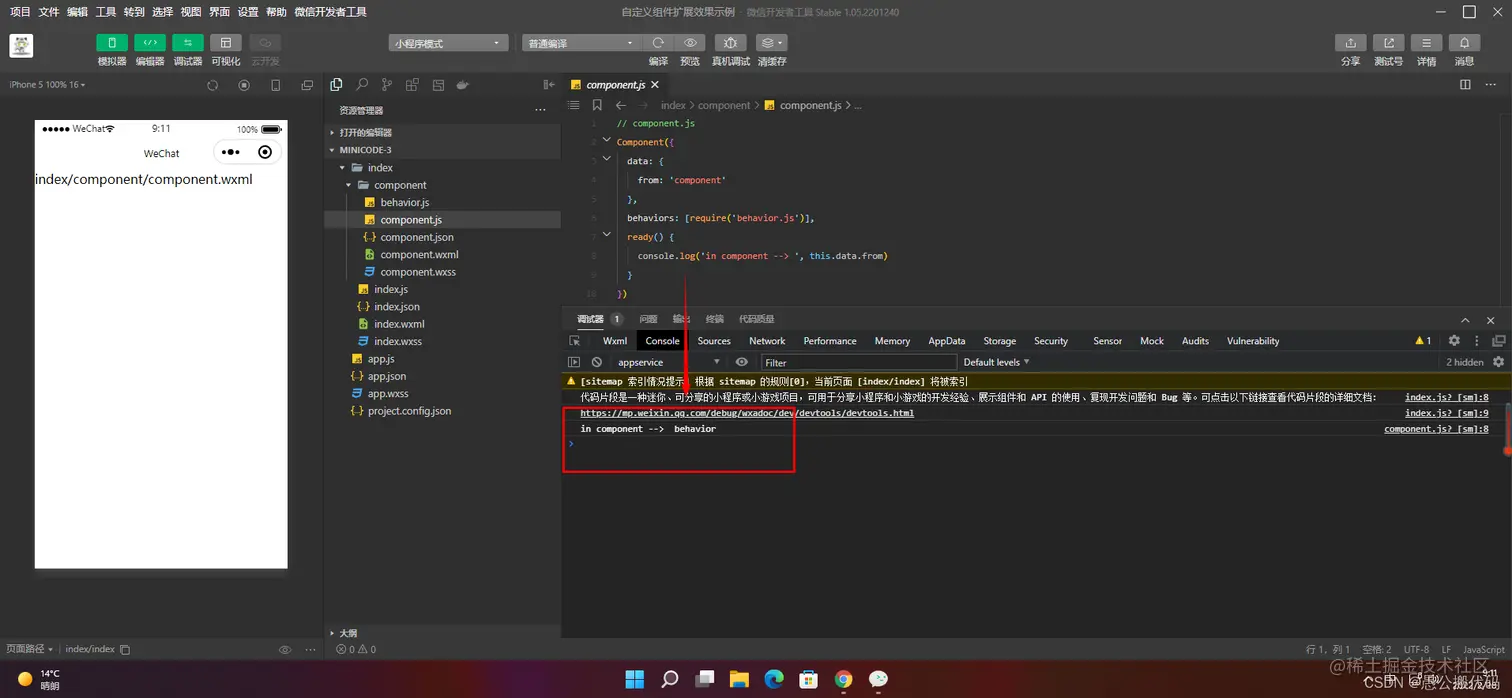The height and width of the screenshot is (698, 1512).
Task: Open the console settings gear beside 2 hidden
Action: point(1498,362)
